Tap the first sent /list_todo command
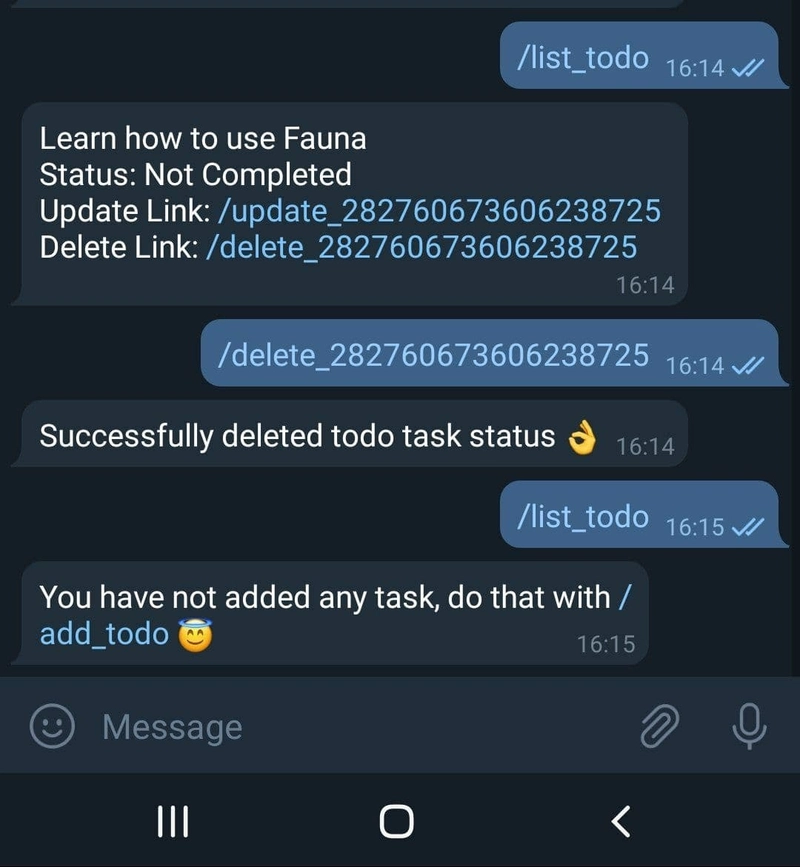Screen dimensions: 800x867 583,58
